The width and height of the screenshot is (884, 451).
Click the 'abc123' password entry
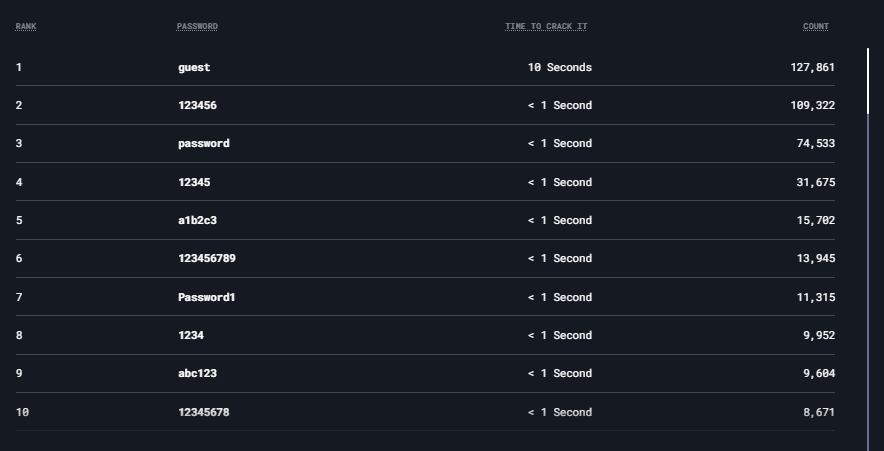pos(197,373)
